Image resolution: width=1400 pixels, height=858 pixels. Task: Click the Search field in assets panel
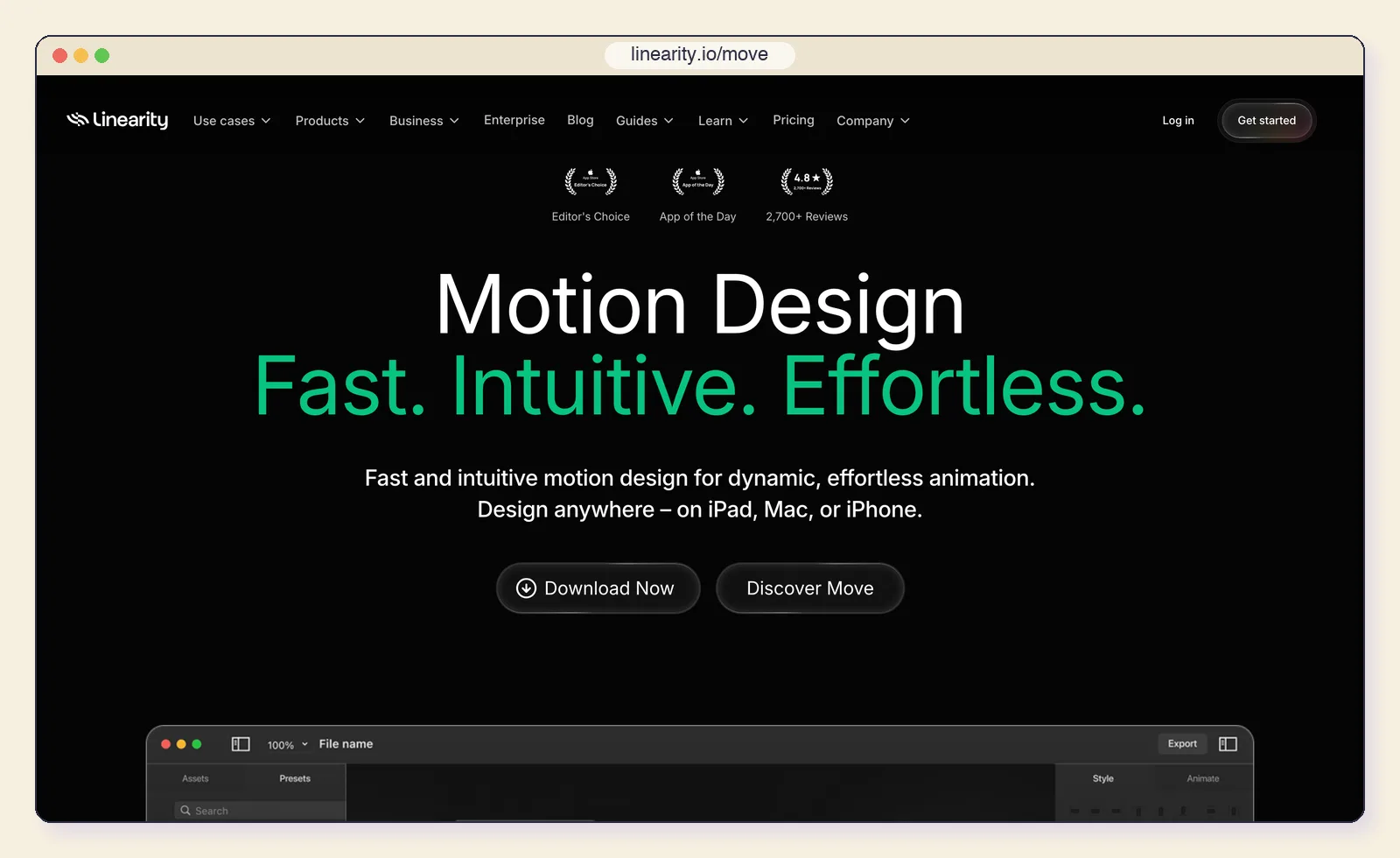point(260,811)
